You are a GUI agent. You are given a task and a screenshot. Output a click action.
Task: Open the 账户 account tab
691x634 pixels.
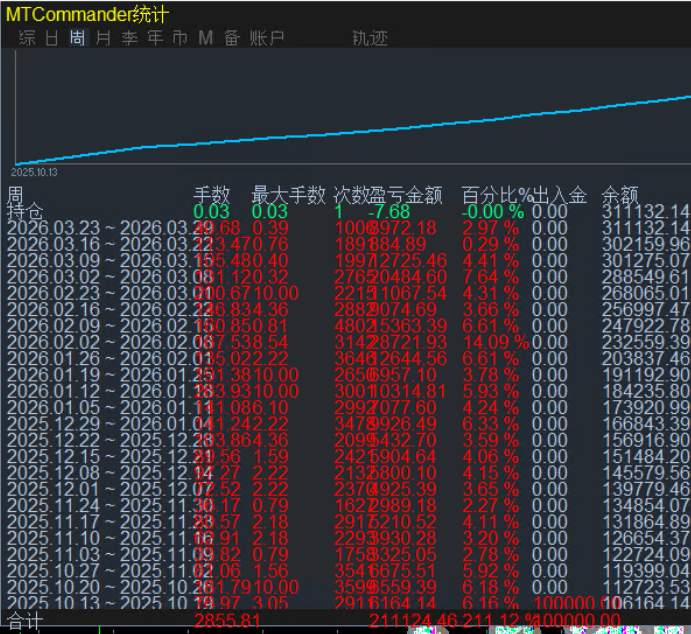[x=267, y=38]
